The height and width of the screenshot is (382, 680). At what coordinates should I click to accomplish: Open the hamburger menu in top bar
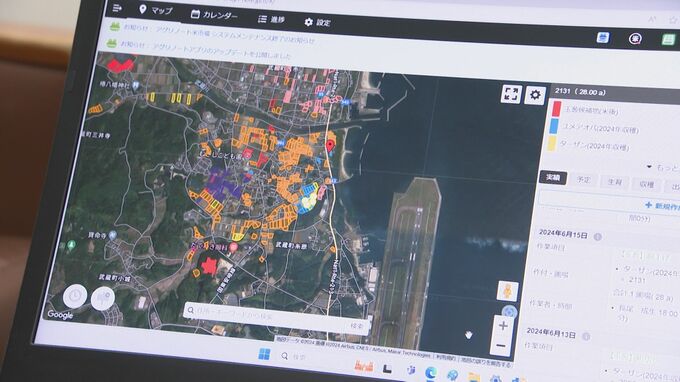point(117,8)
